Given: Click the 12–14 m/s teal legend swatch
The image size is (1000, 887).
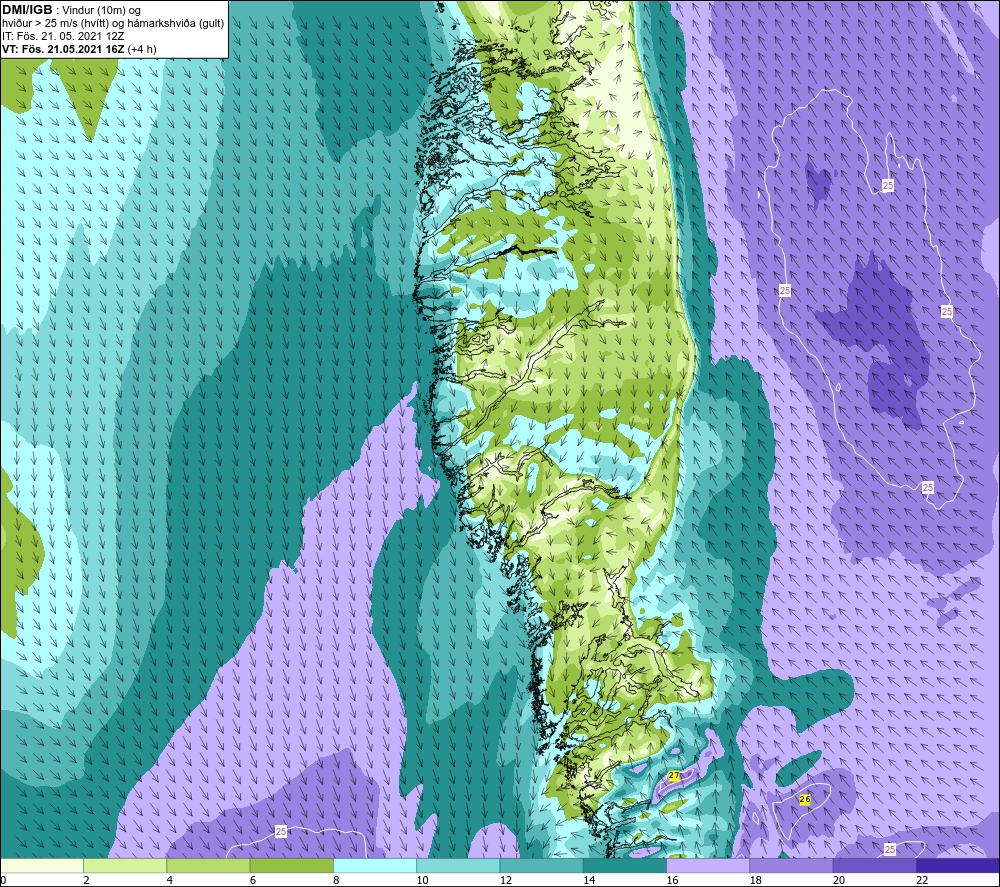Looking at the screenshot, I should coord(541,865).
